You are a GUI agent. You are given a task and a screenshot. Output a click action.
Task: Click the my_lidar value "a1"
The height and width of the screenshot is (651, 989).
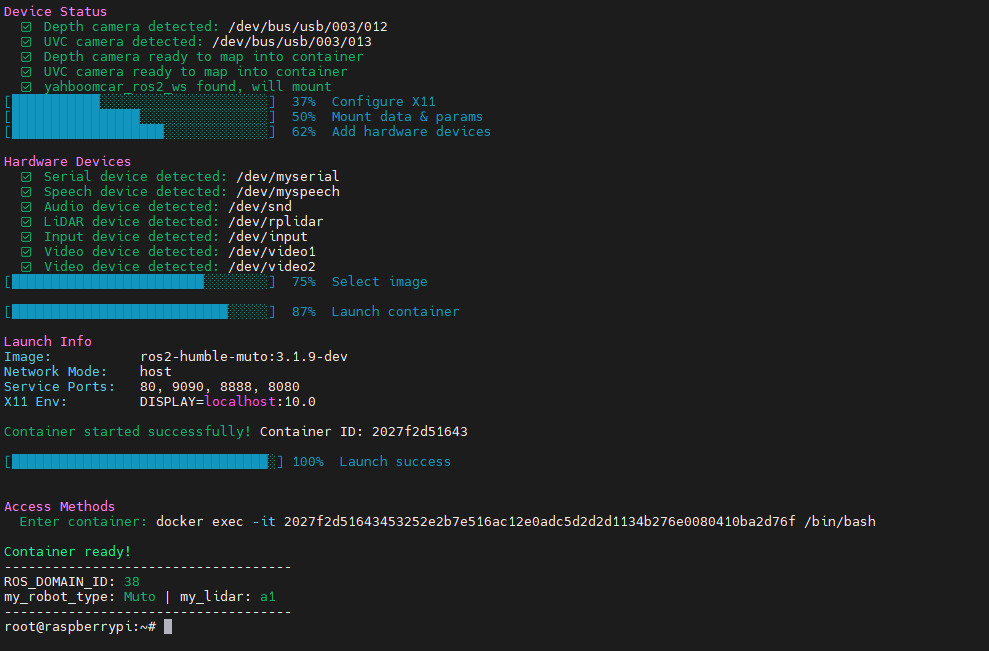pyautogui.click(x=267, y=597)
